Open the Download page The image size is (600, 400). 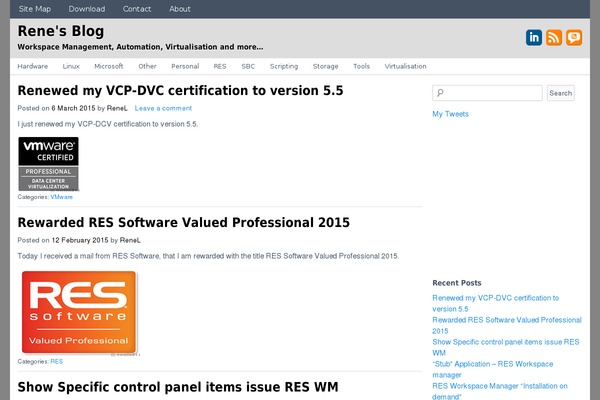87,9
